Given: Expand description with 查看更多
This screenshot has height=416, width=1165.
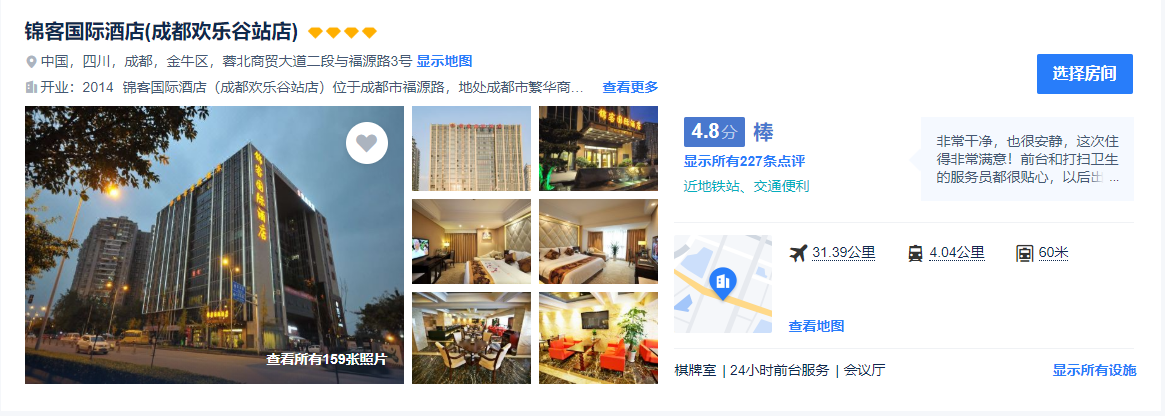Looking at the screenshot, I should [x=630, y=87].
